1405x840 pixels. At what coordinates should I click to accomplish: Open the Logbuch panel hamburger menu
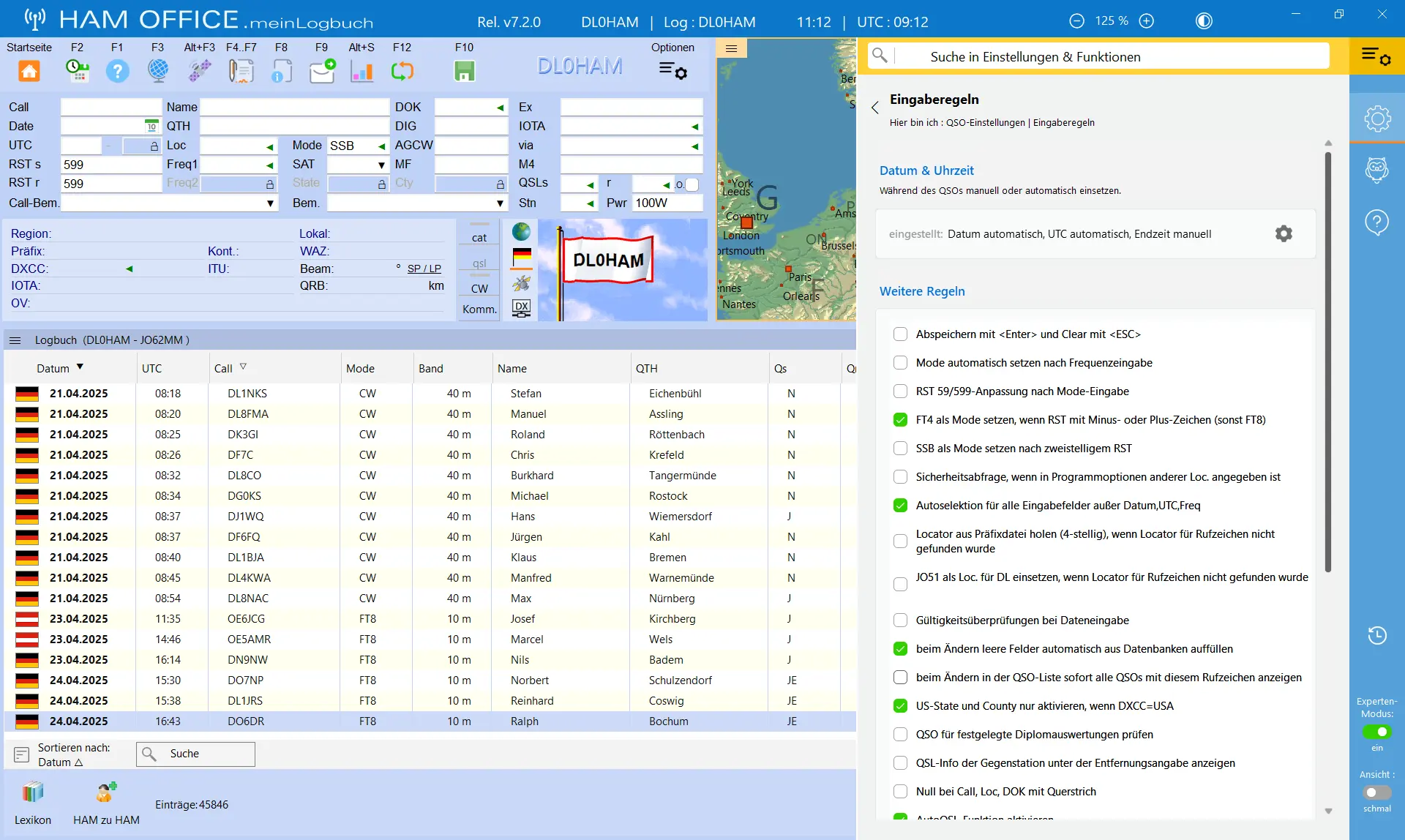tap(15, 340)
